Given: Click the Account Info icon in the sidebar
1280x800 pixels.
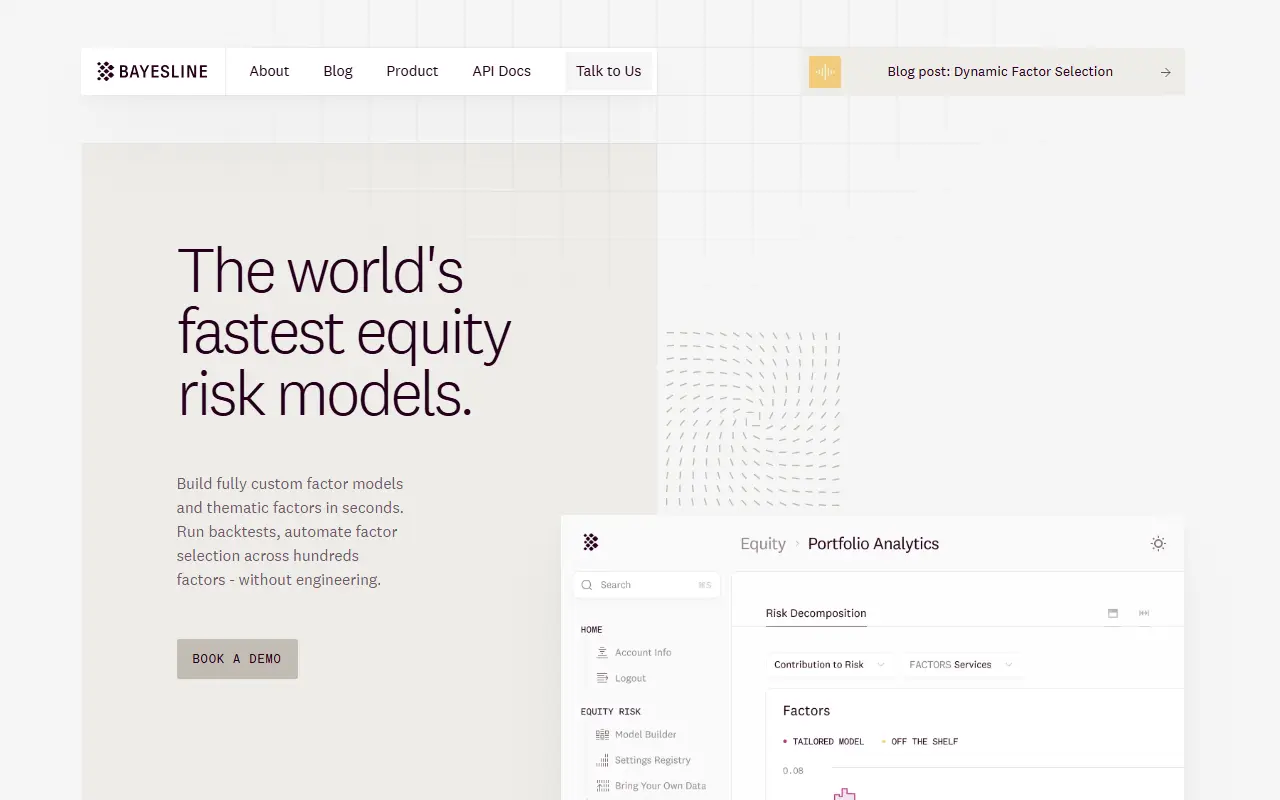Looking at the screenshot, I should pos(602,652).
